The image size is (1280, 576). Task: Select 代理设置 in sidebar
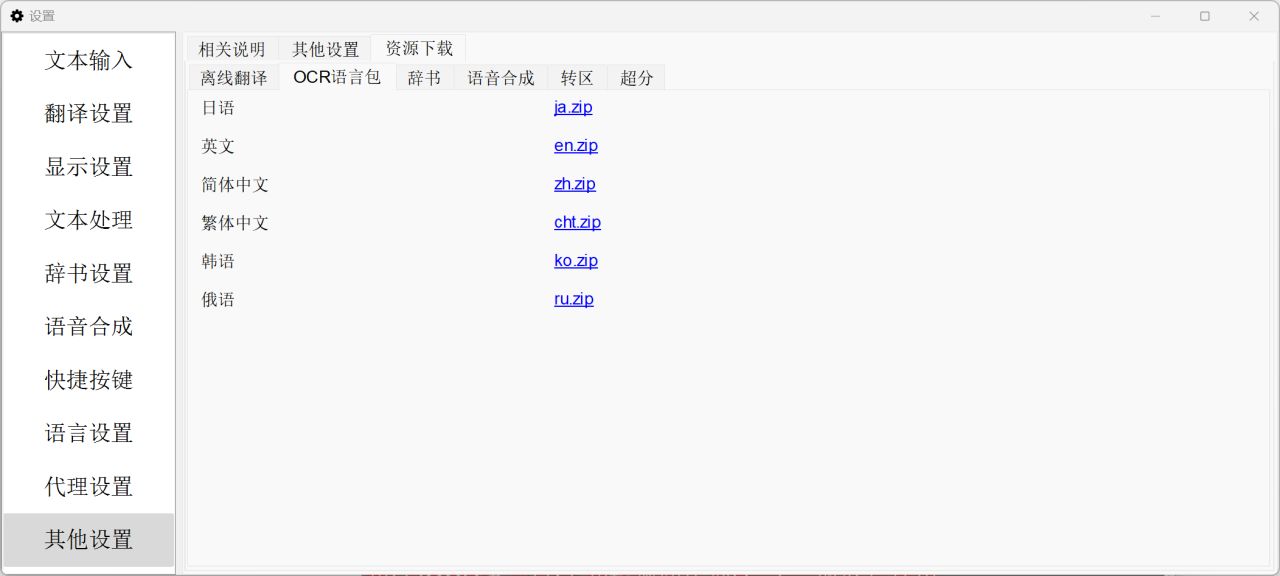[89, 486]
